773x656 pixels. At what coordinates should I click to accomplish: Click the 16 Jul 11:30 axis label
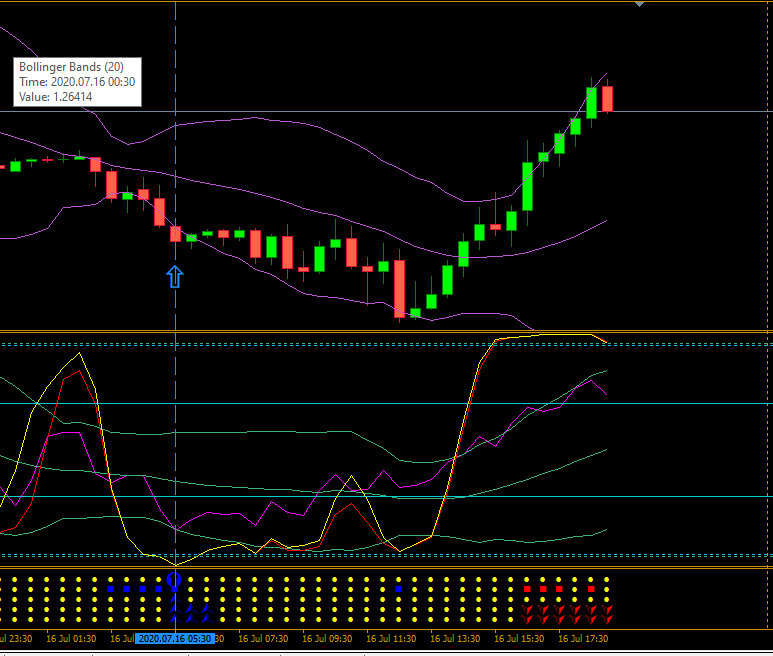(x=391, y=639)
